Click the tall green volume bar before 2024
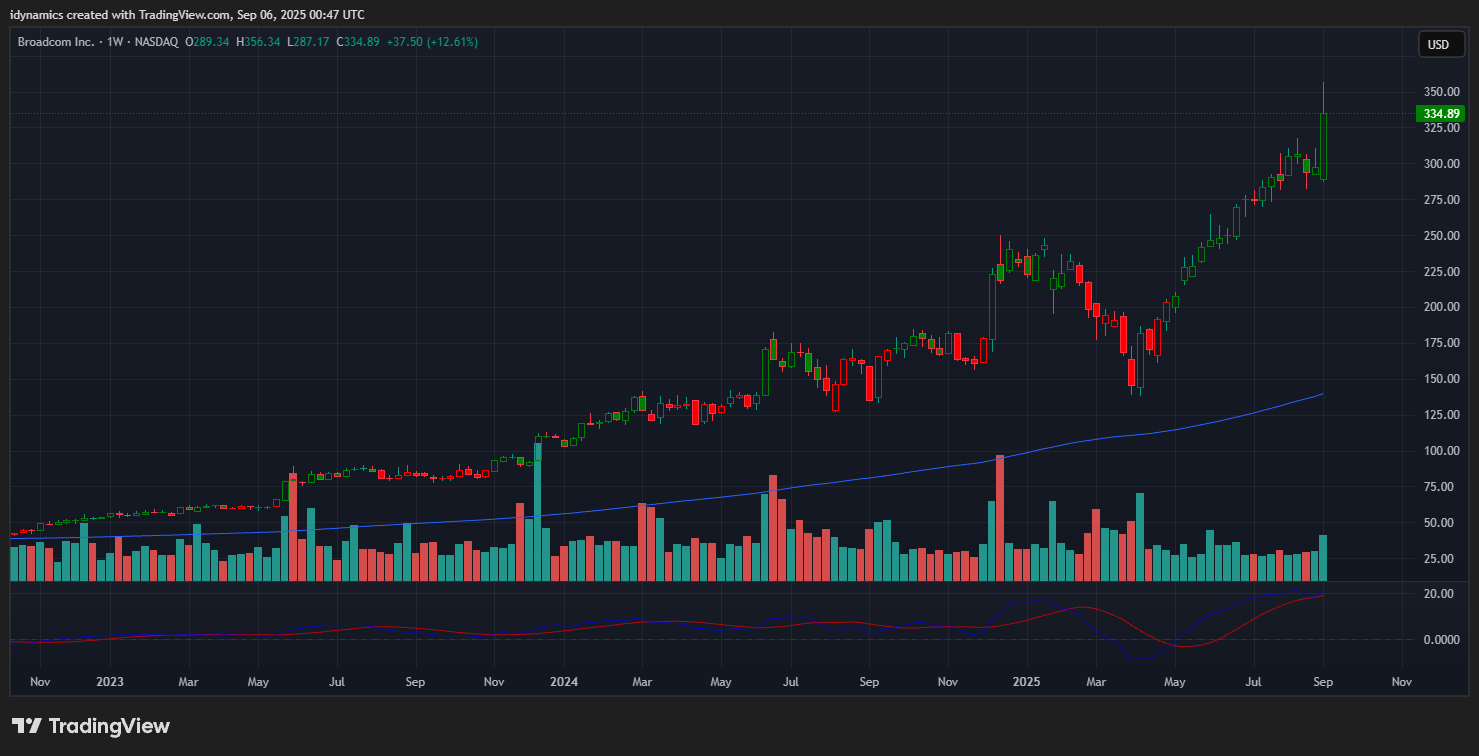 [x=537, y=512]
